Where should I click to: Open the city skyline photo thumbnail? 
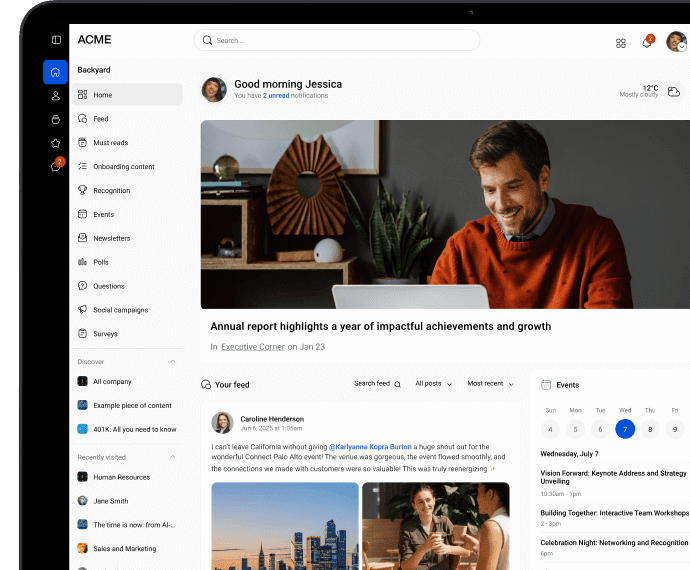[x=285, y=525]
